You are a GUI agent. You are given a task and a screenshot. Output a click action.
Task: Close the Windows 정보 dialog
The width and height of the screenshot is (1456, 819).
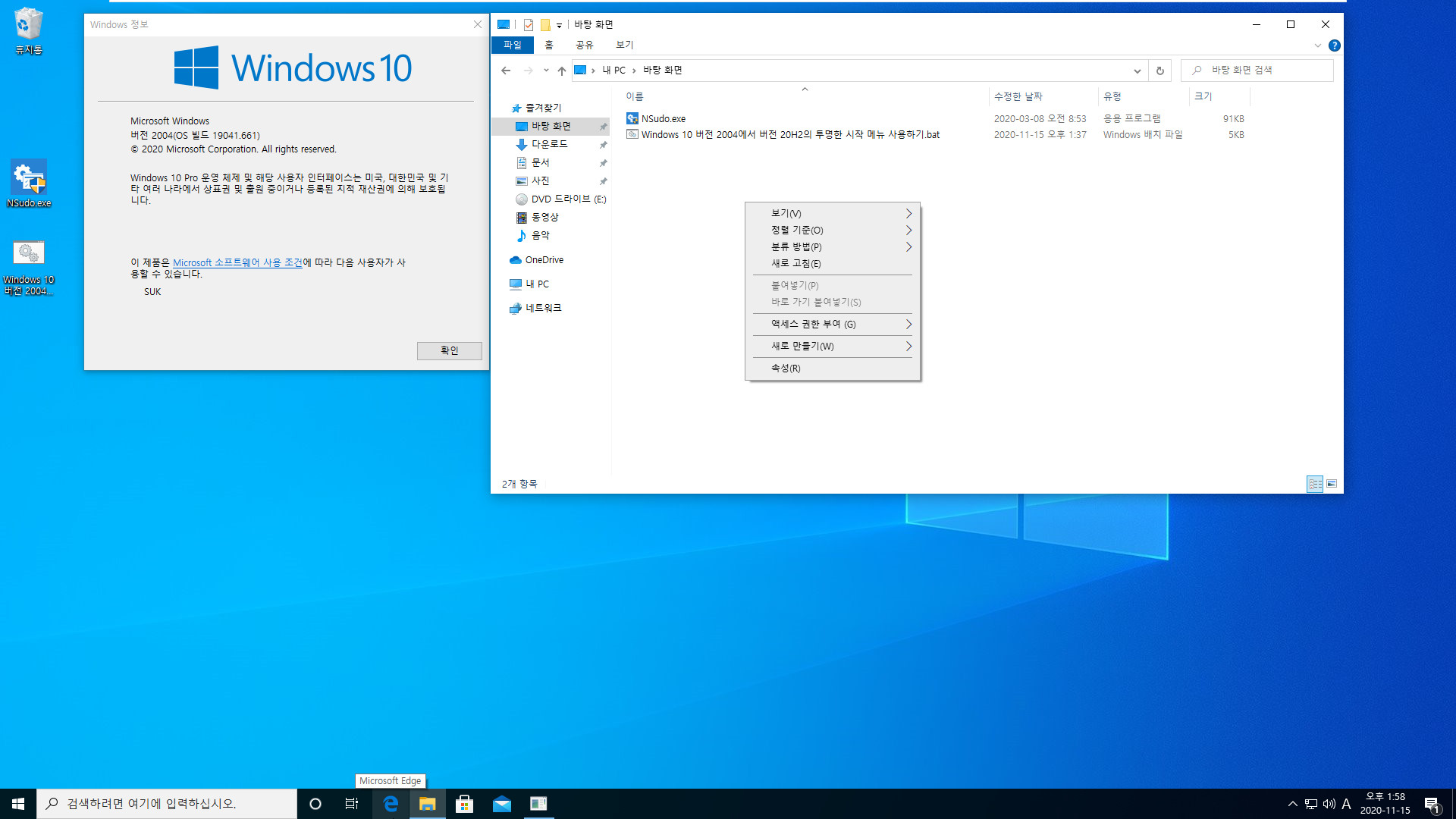click(x=478, y=24)
